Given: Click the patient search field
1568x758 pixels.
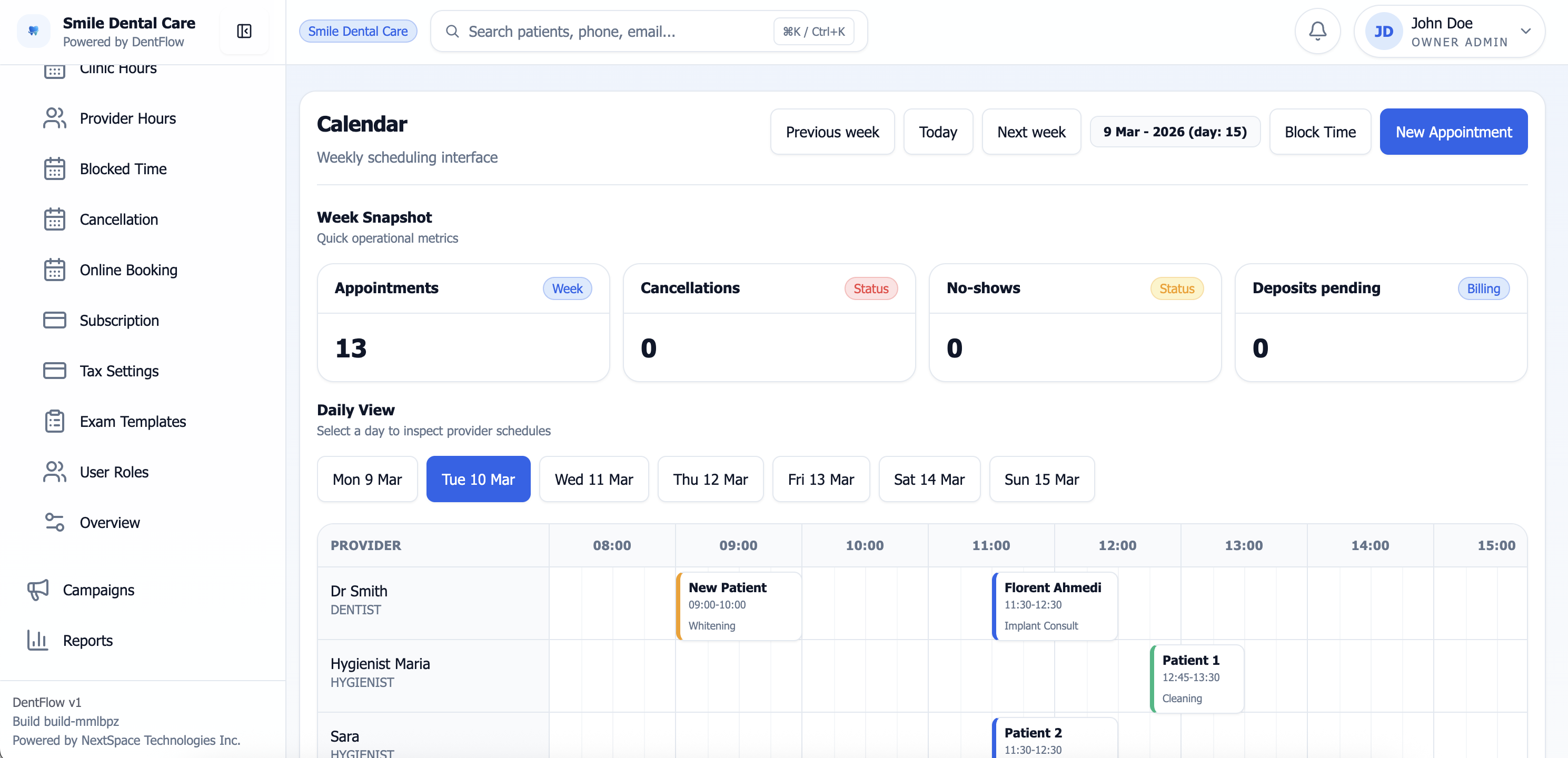Looking at the screenshot, I should pyautogui.click(x=609, y=31).
